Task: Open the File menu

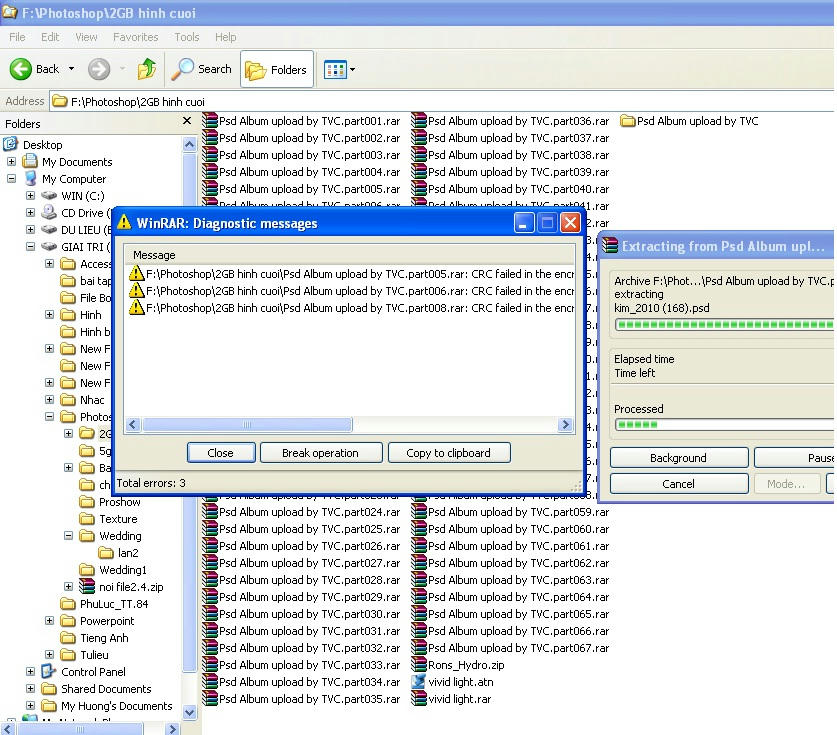Action: tap(17, 37)
